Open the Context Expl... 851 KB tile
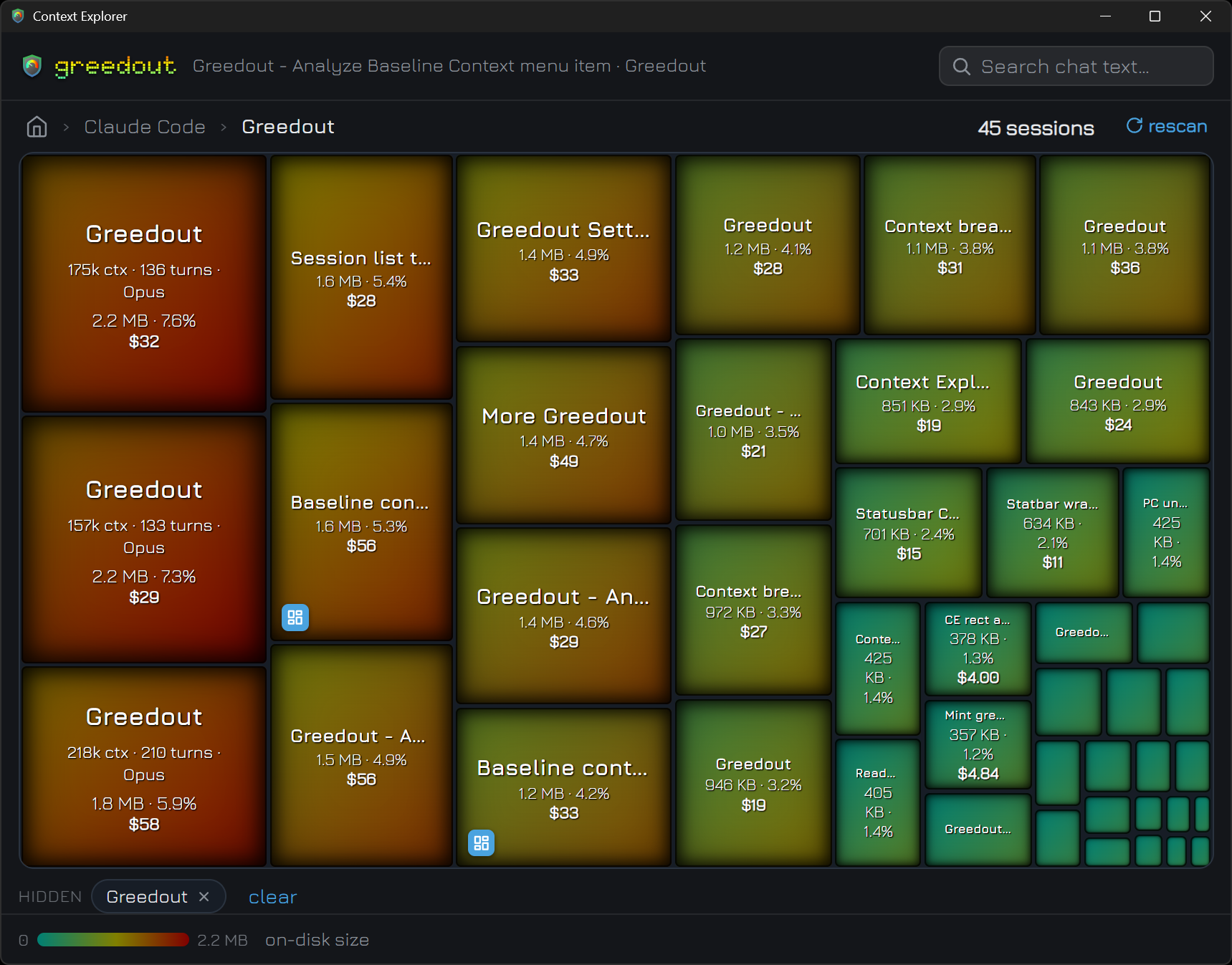Image resolution: width=1232 pixels, height=965 pixels. (x=929, y=401)
